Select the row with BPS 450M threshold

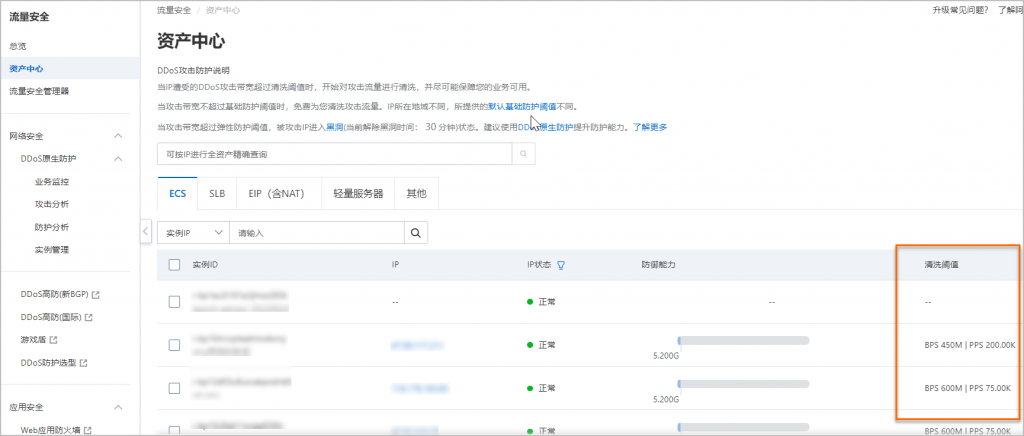click(x=174, y=344)
